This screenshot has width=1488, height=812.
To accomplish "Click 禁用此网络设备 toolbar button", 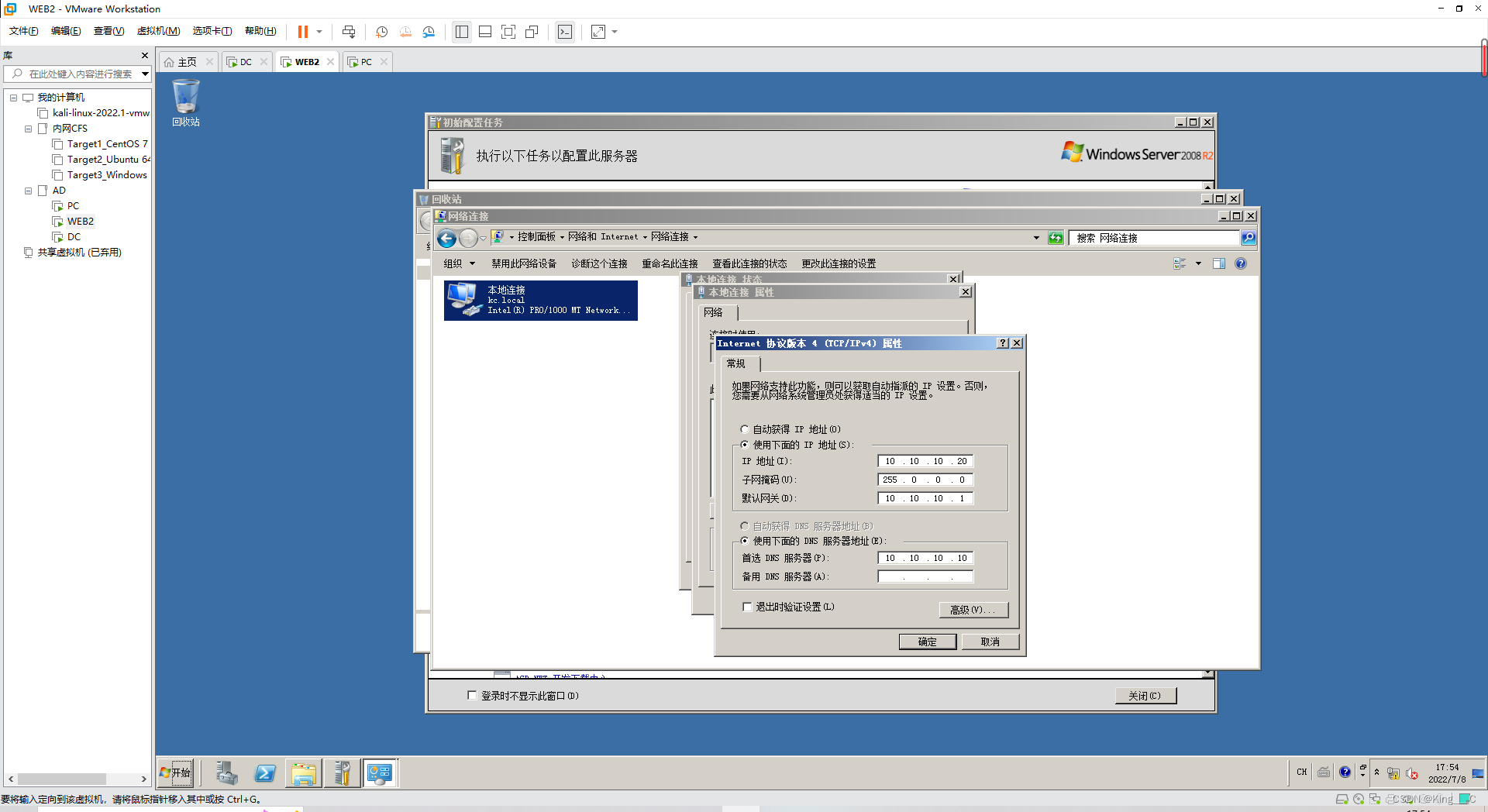I will point(524,263).
